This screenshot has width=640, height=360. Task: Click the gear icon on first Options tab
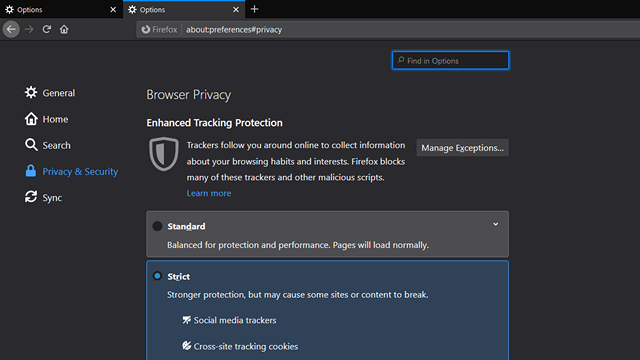click(x=9, y=9)
